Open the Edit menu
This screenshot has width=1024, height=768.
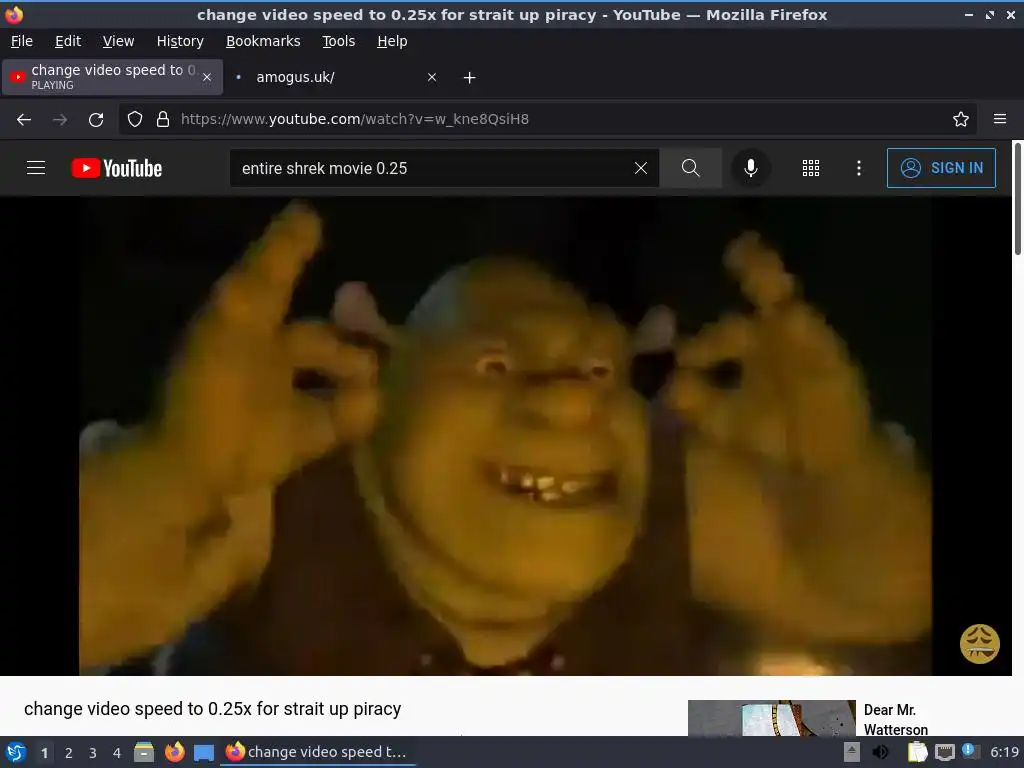click(68, 41)
